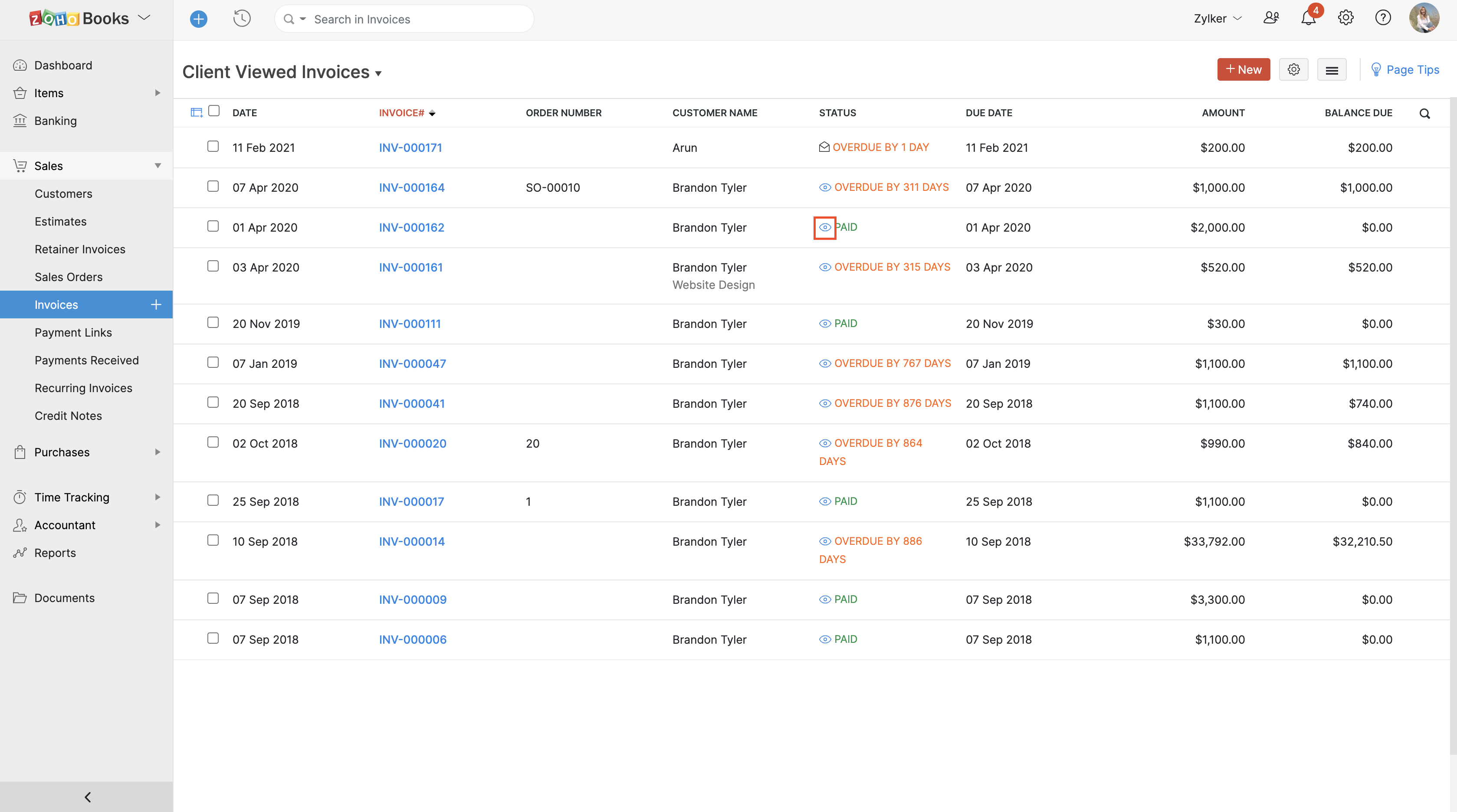Click the viewed eye icon for INV-000162
The image size is (1457, 812).
[x=825, y=227]
